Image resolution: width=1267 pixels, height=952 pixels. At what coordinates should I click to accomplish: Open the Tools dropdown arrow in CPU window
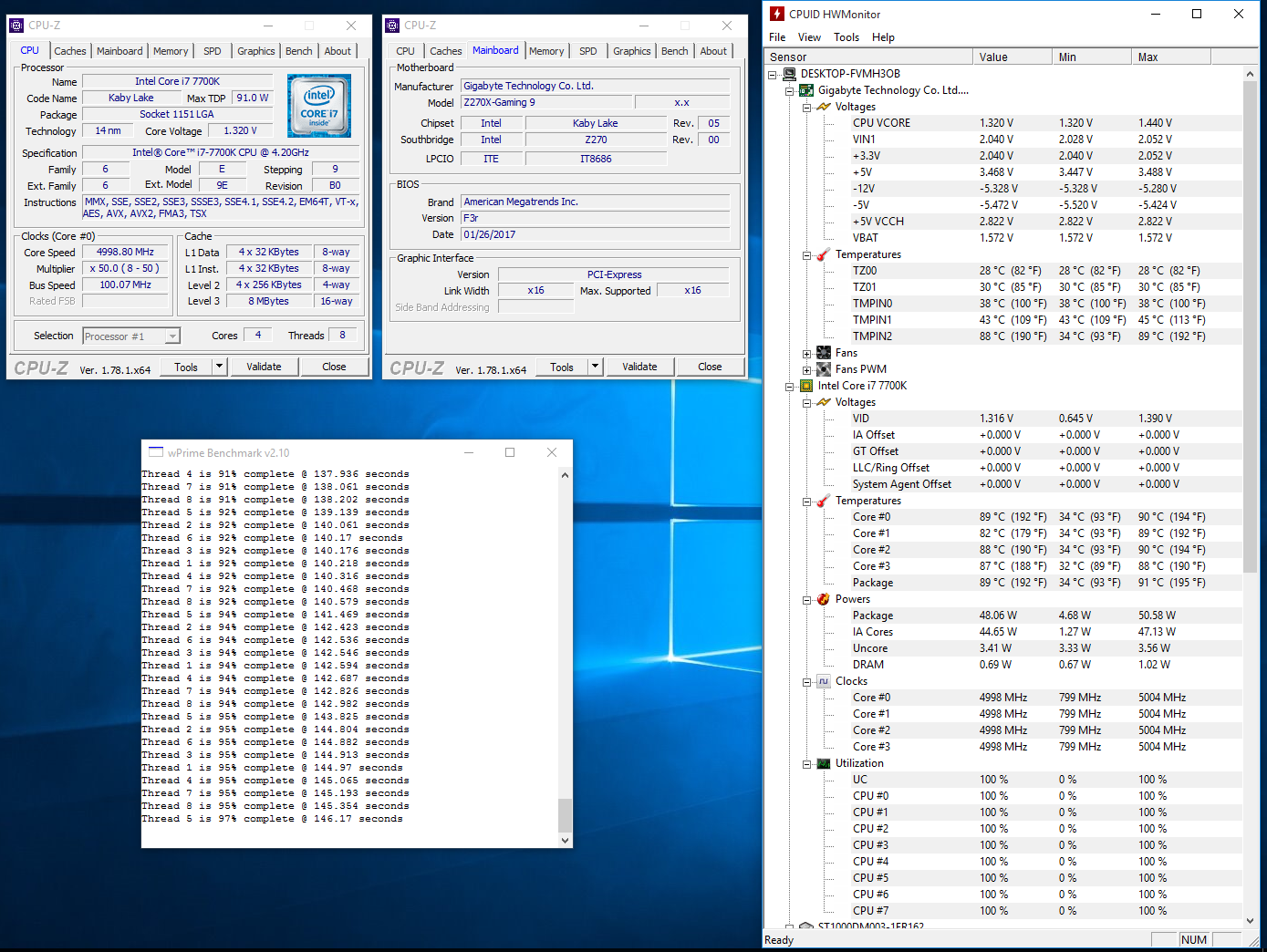[219, 367]
